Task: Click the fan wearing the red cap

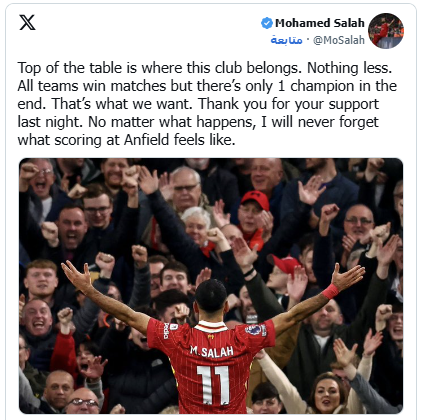Action: pos(254,210)
